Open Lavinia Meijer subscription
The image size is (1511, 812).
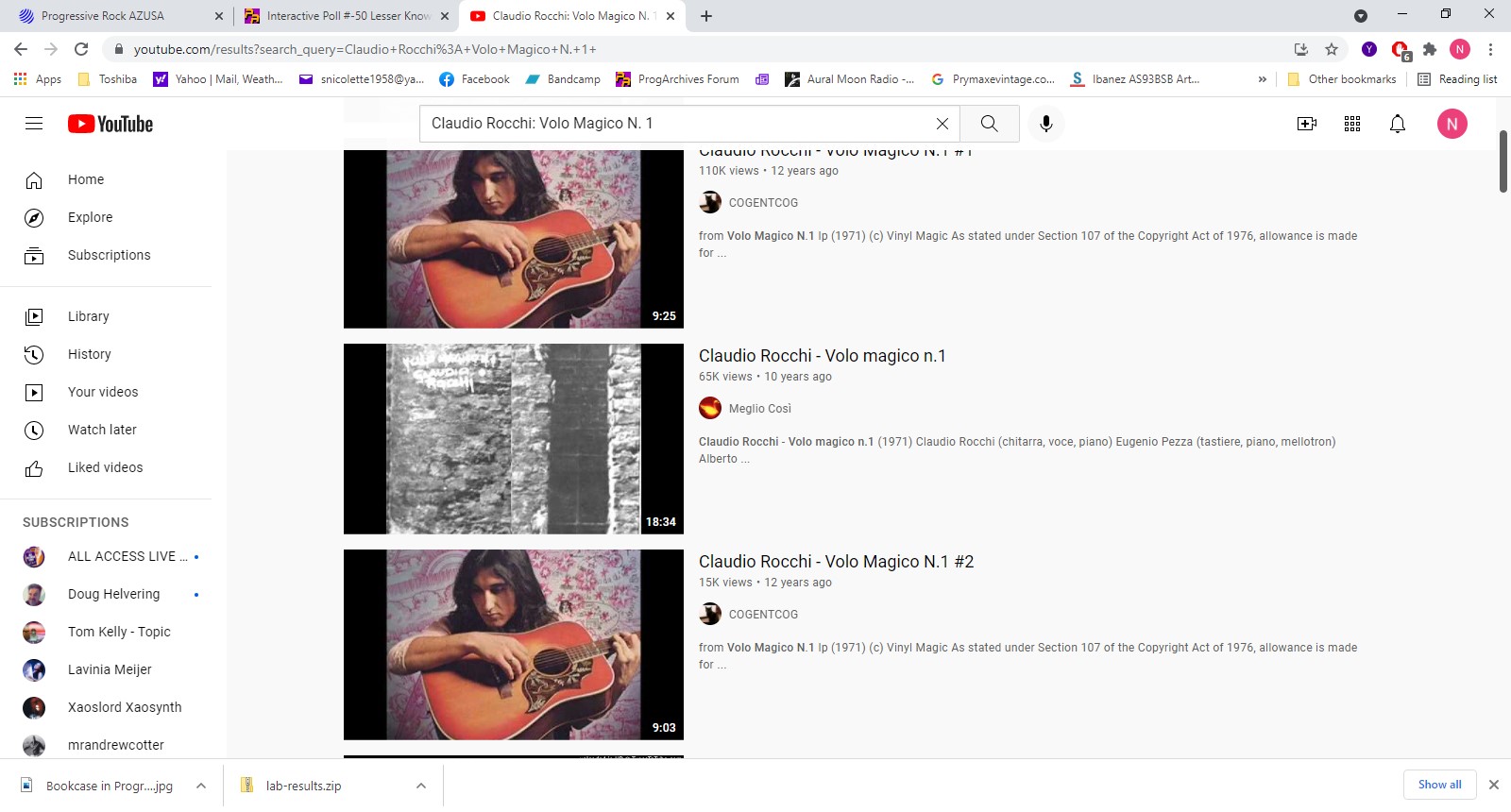[x=106, y=669]
